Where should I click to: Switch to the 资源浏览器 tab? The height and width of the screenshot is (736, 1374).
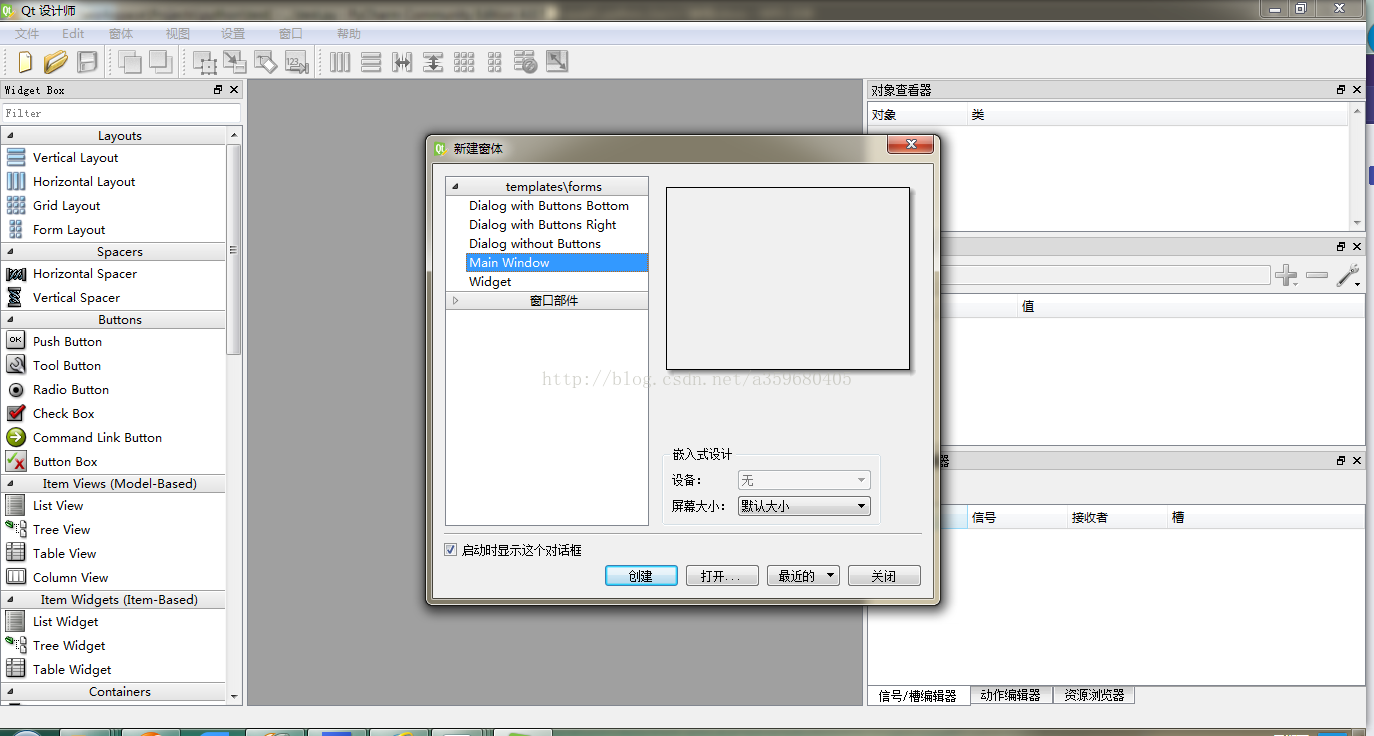[x=1094, y=695]
